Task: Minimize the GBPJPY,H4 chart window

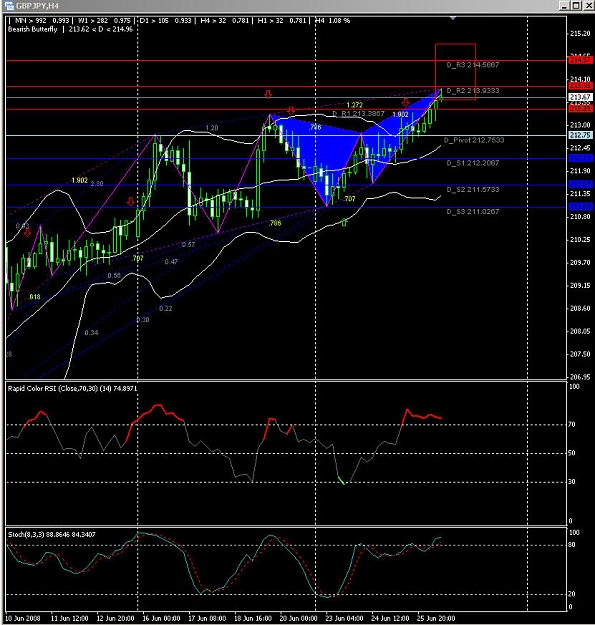Action: pos(564,6)
